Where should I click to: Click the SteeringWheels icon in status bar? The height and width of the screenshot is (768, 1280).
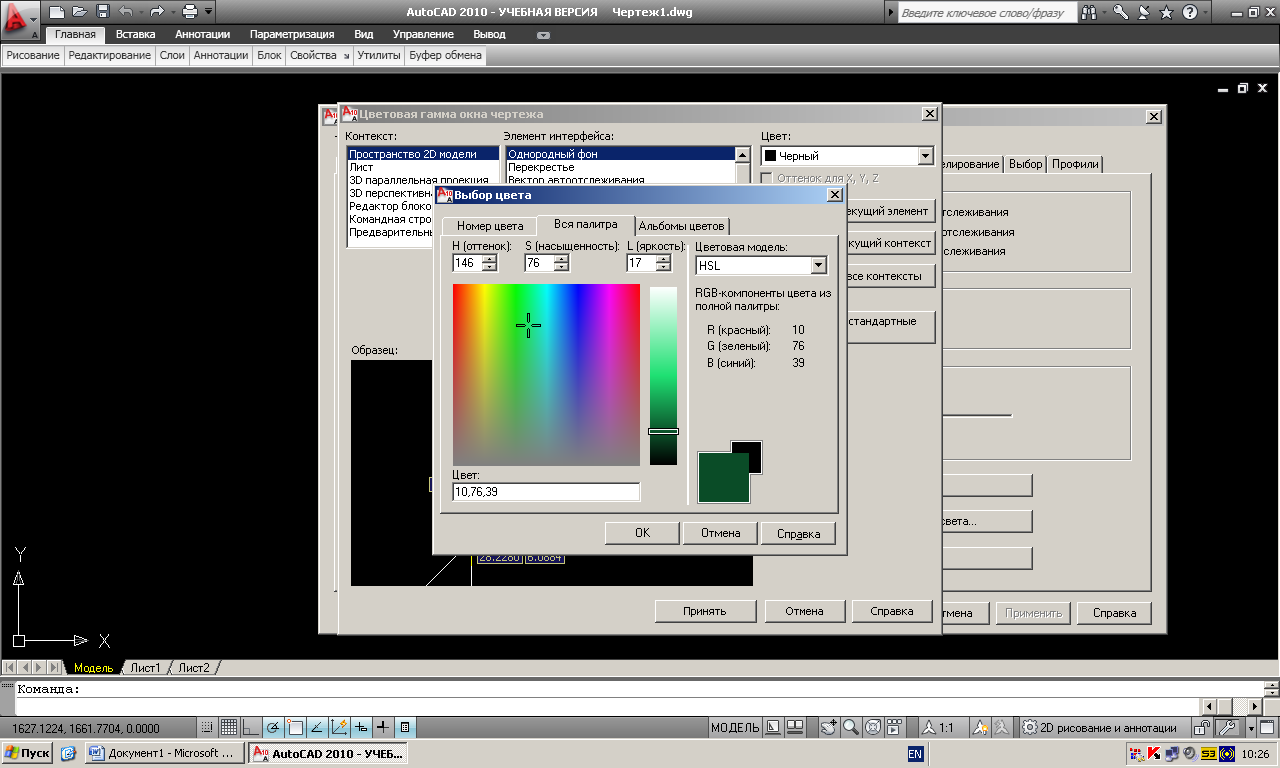872,727
